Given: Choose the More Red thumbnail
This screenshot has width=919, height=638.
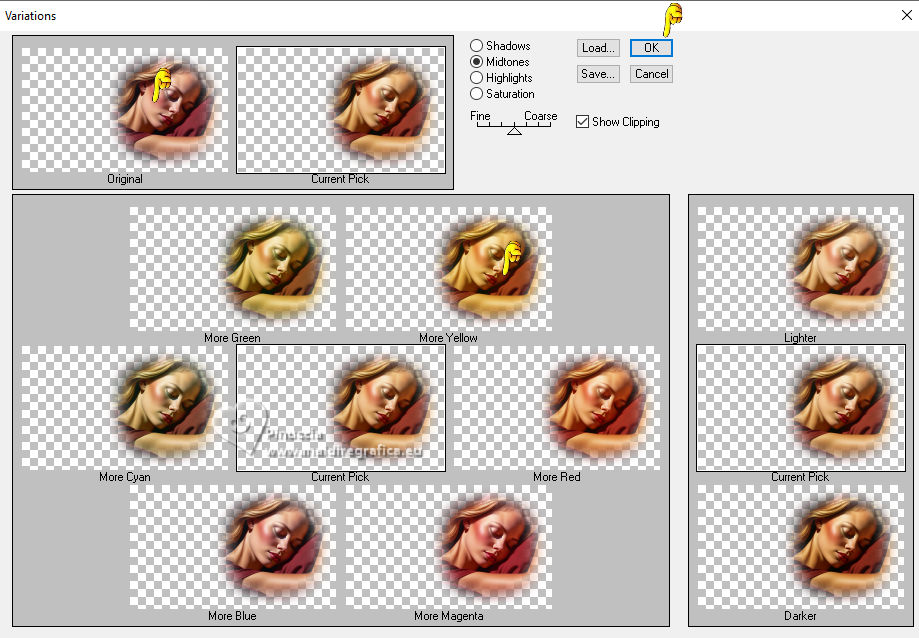Looking at the screenshot, I should pos(557,408).
